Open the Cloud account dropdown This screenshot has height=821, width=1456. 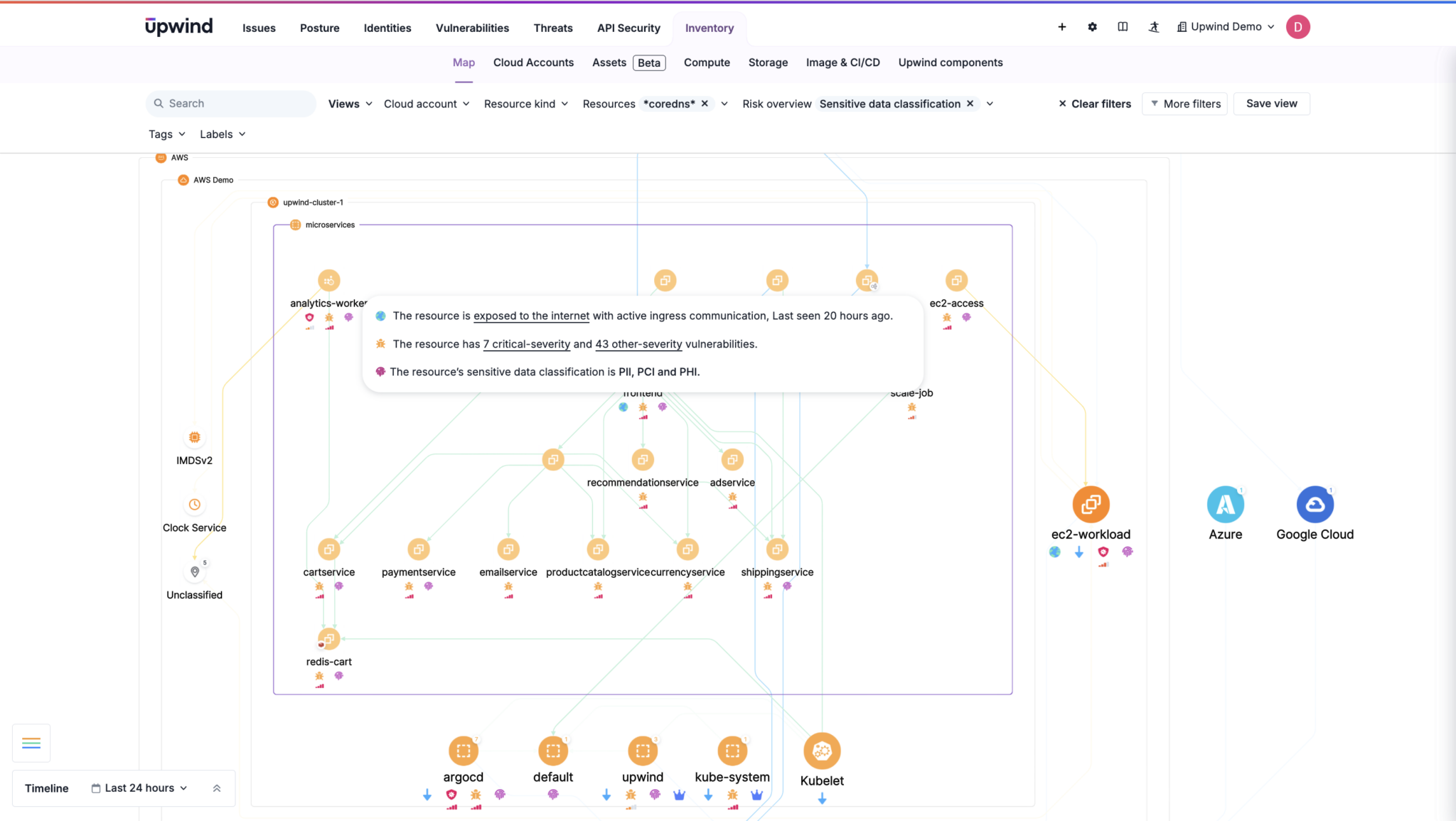427,104
